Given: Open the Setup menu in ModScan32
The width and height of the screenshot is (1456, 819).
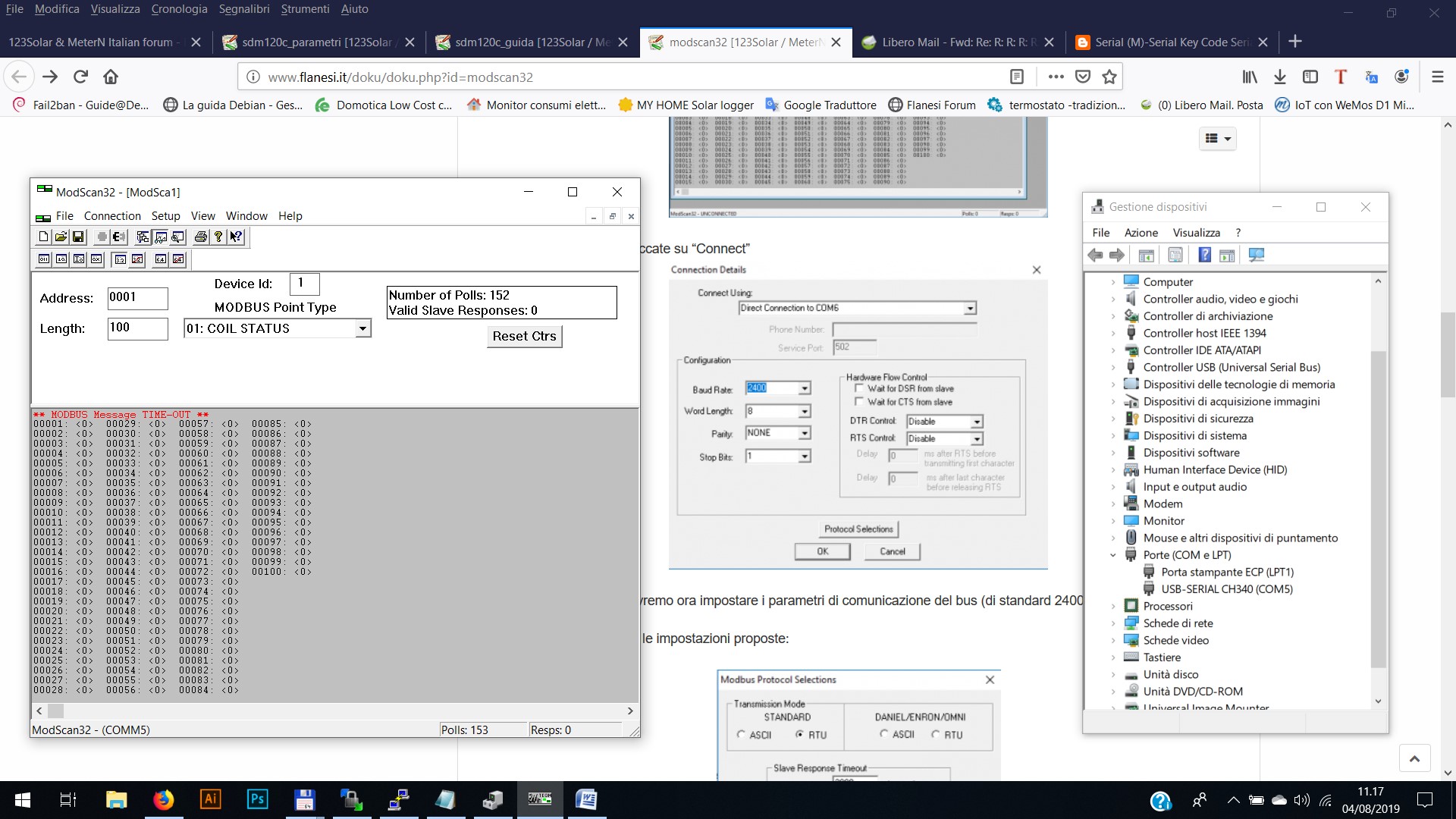Looking at the screenshot, I should [165, 216].
